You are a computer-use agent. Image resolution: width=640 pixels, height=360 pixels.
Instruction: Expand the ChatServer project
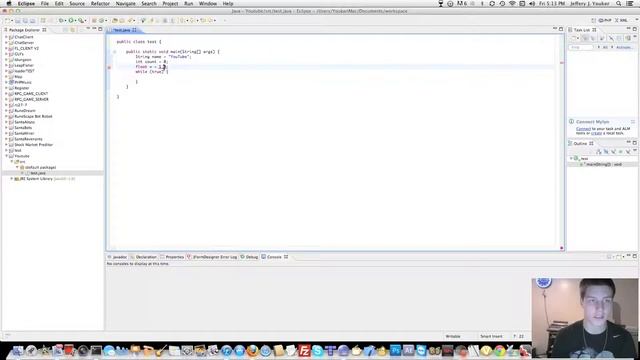[x=6, y=42]
